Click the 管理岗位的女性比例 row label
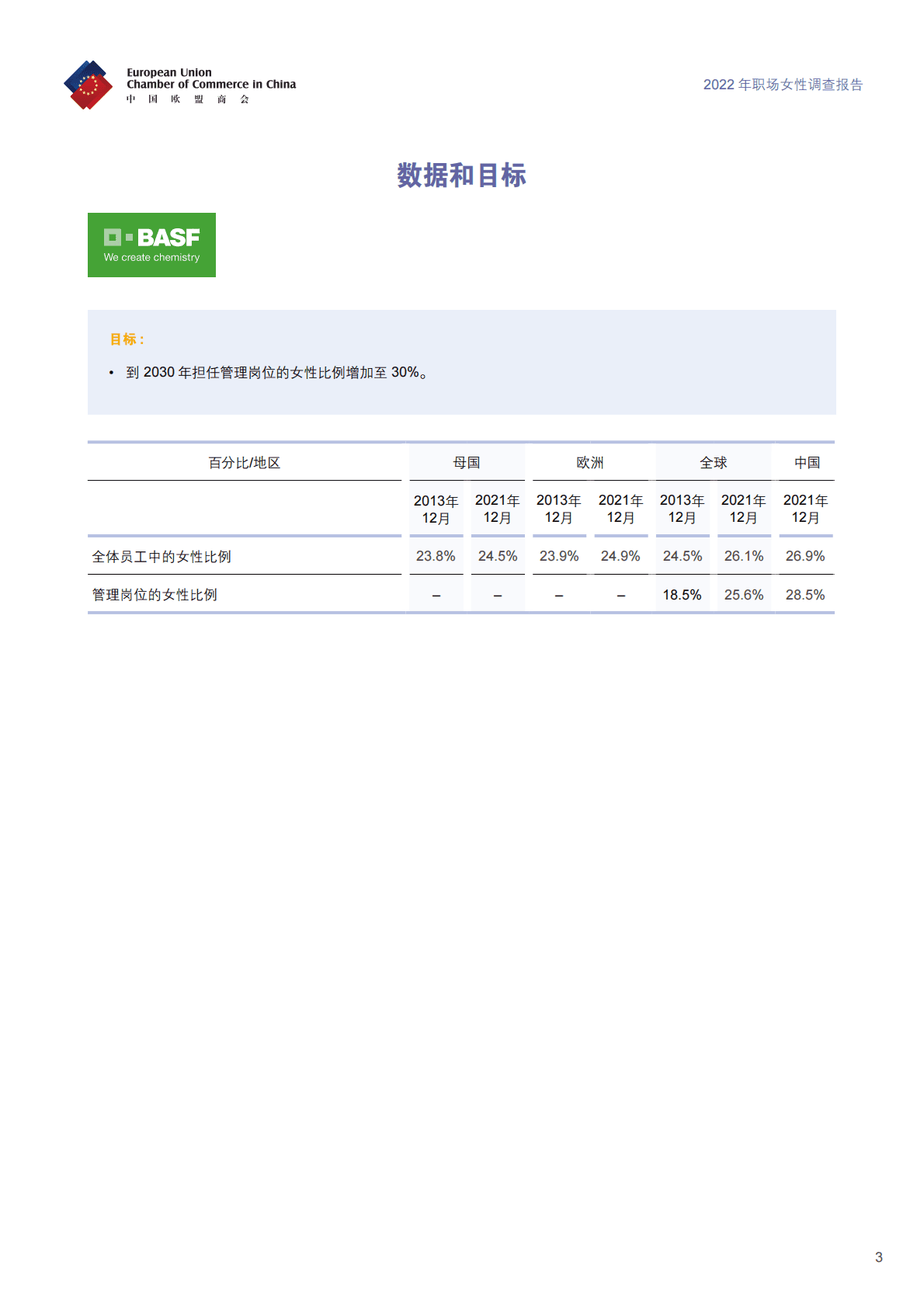Viewport: 924px width, 1307px height. (x=155, y=595)
